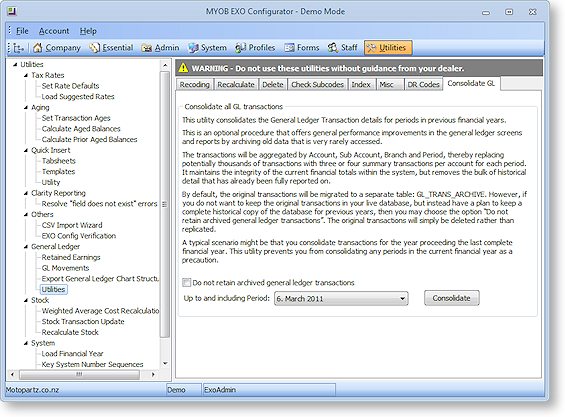The height and width of the screenshot is (417, 565).
Task: Select the Consolidate GL tab
Action: (x=471, y=83)
